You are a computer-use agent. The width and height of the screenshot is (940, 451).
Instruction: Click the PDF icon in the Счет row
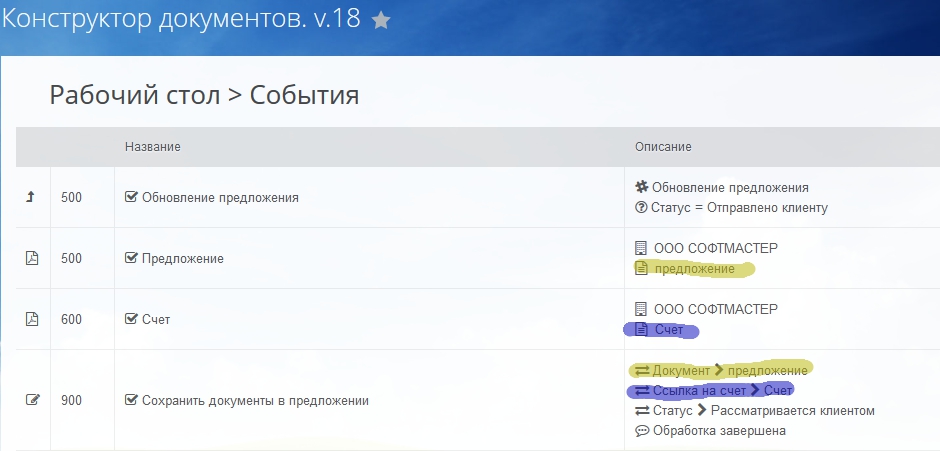point(31,320)
